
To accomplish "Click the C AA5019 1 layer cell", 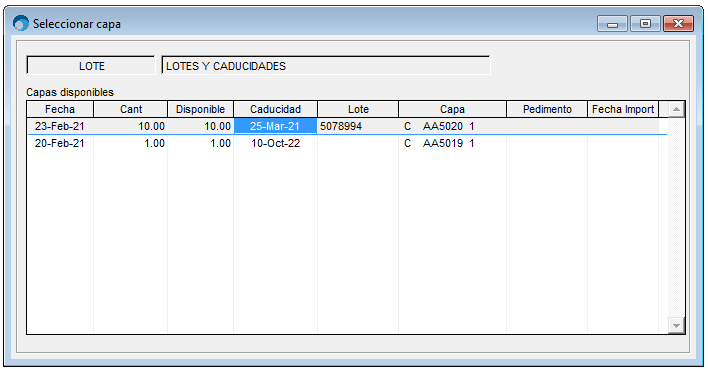I will tap(452, 143).
